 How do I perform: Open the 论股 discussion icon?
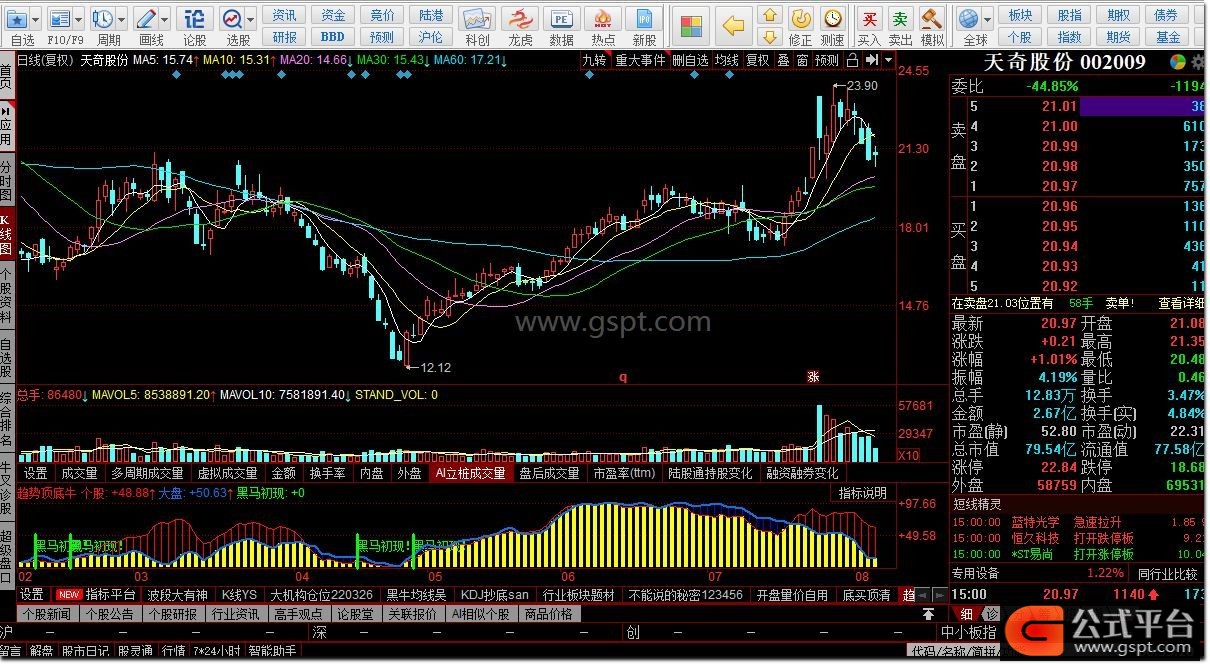click(195, 19)
